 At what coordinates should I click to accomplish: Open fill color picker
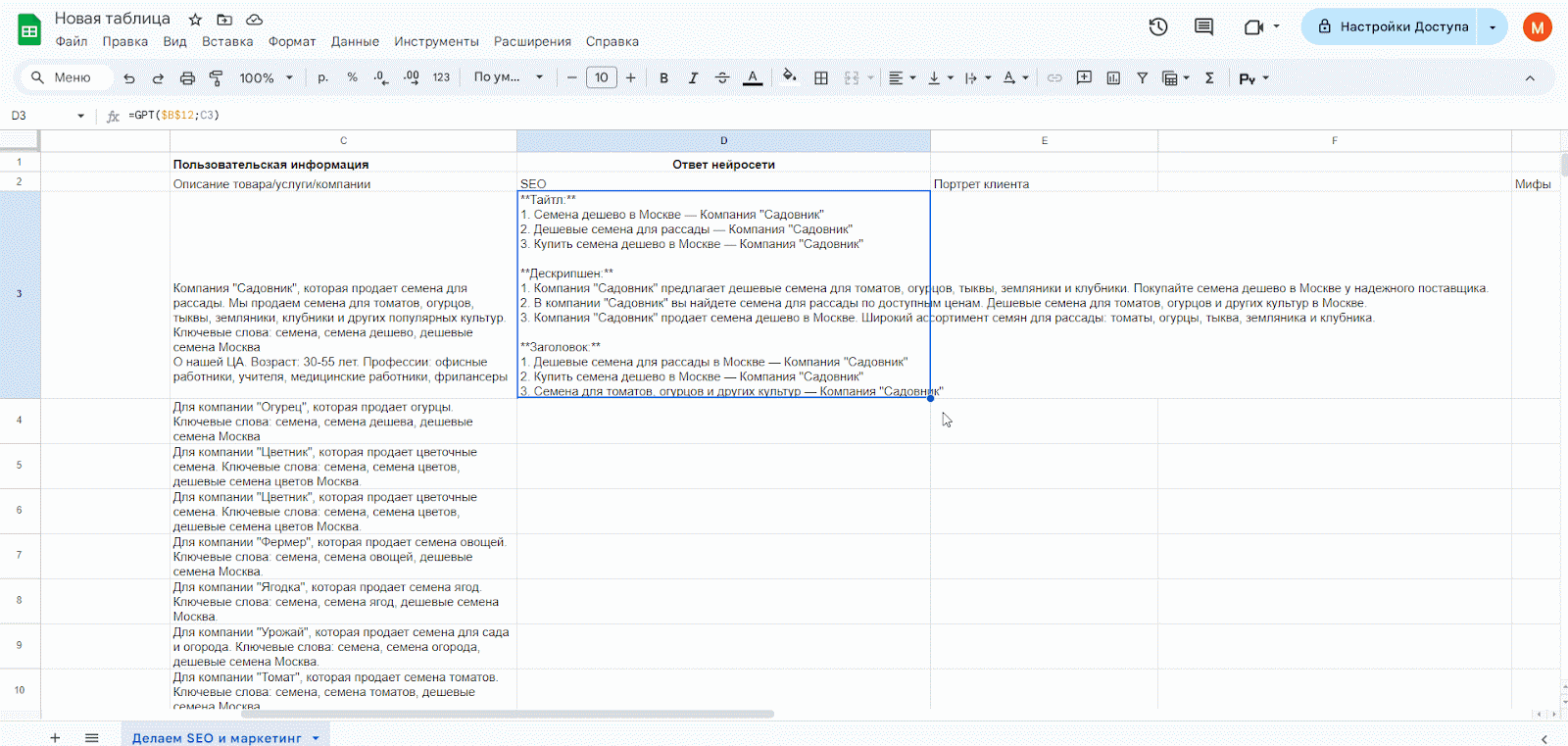point(789,76)
